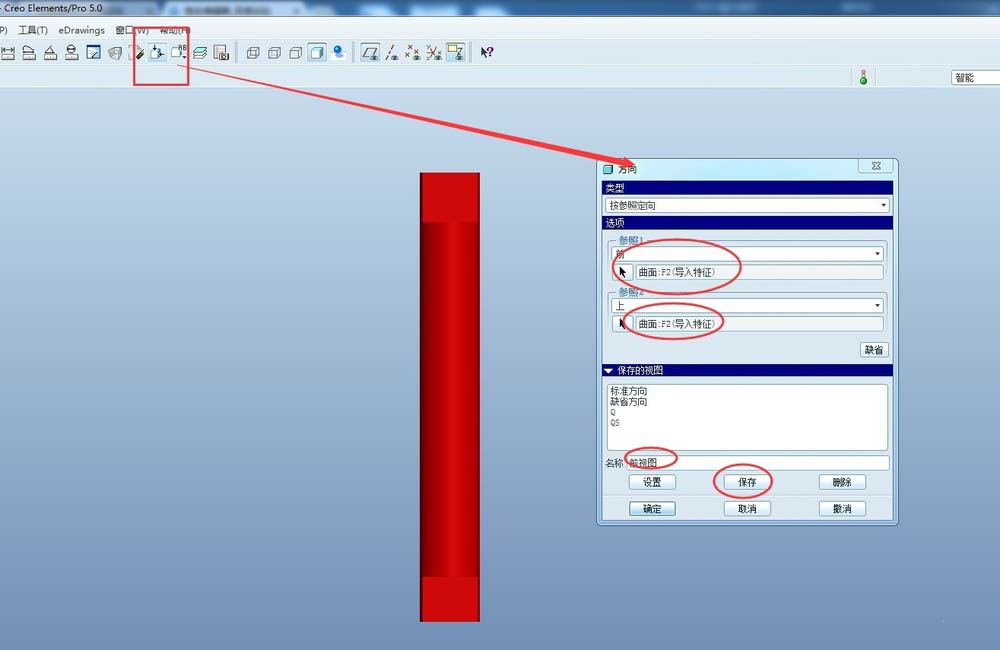This screenshot has height=650, width=1000.
Task: Collapse the 保存的视图 section
Action: click(608, 371)
